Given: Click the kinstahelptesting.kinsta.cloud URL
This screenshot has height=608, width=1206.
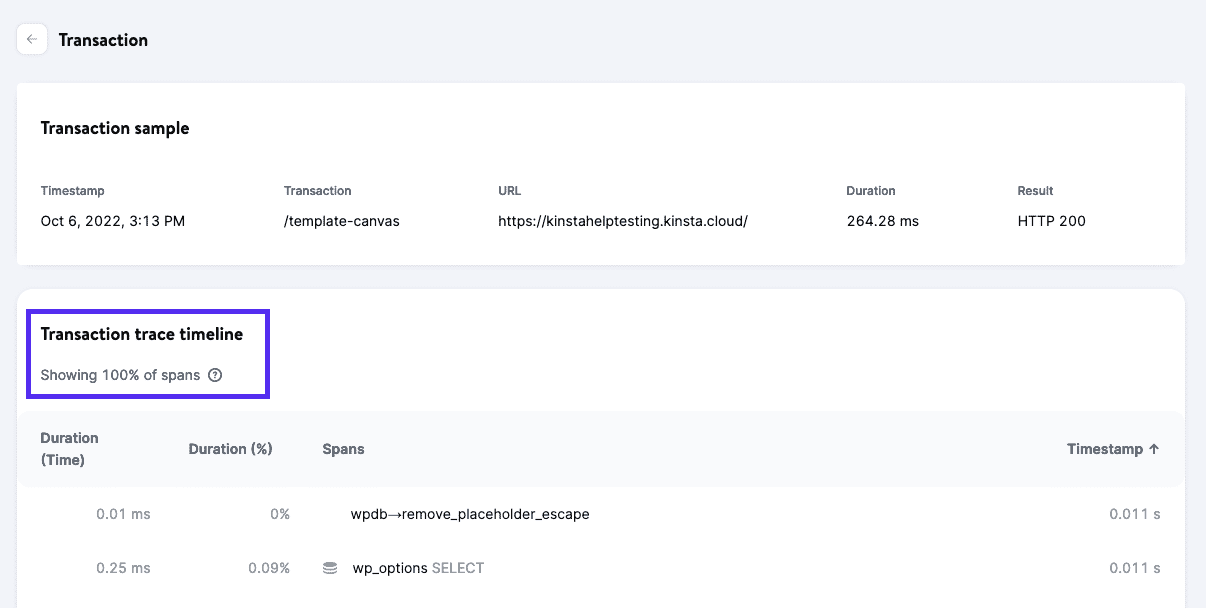Looking at the screenshot, I should (622, 221).
